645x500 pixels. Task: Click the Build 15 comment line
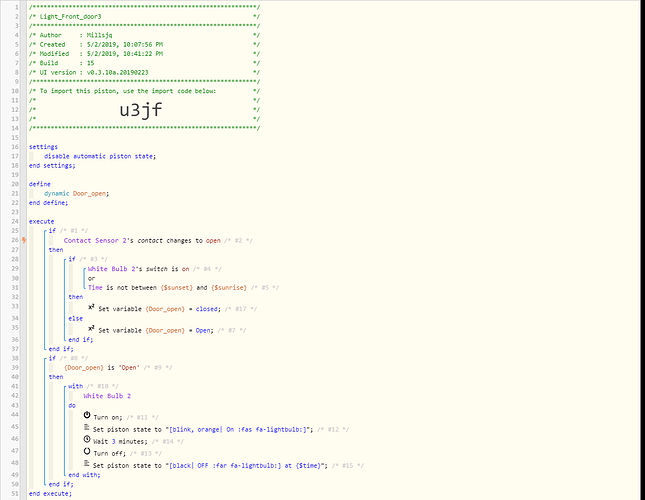(144, 63)
